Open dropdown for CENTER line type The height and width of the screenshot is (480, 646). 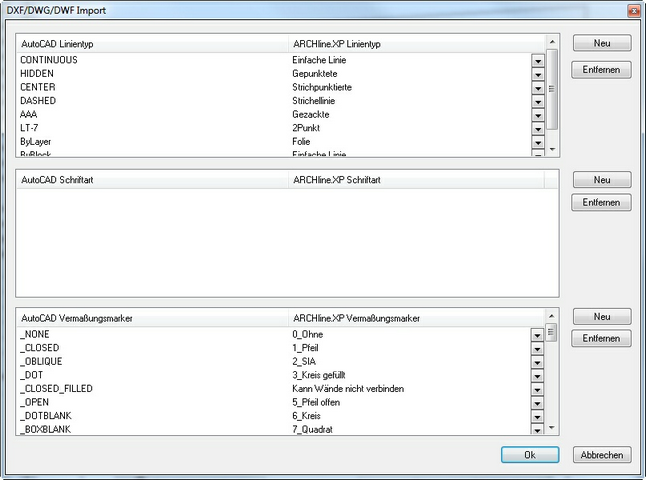[538, 88]
